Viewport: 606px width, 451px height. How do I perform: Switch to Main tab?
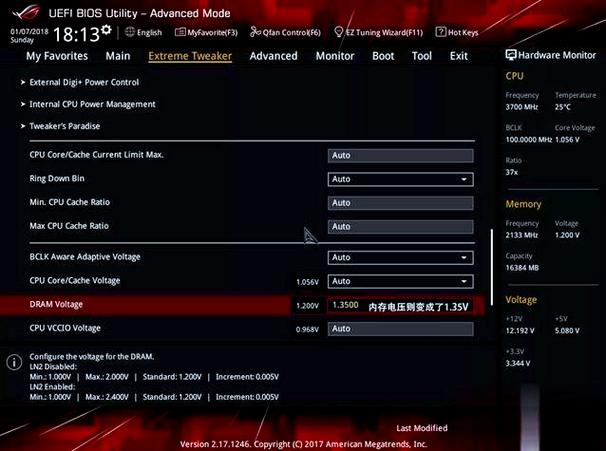pos(118,56)
